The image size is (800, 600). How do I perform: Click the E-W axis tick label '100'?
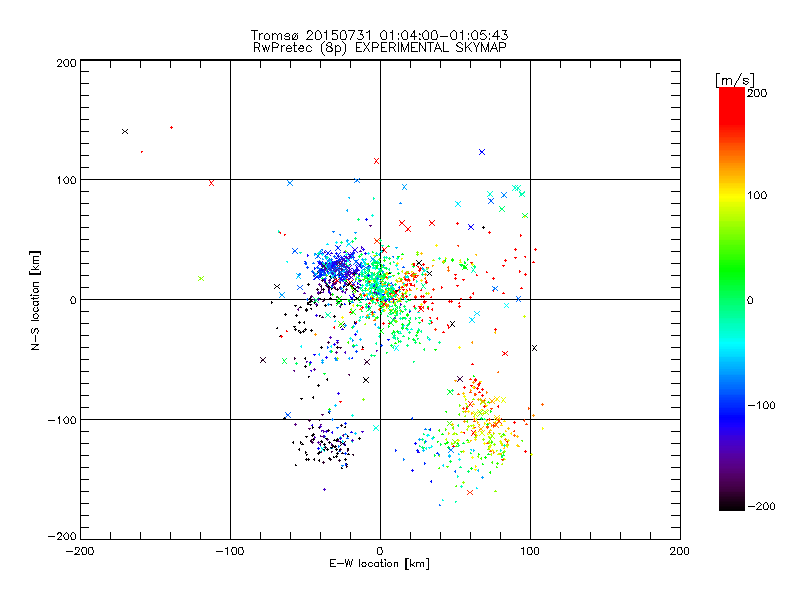[x=530, y=551]
